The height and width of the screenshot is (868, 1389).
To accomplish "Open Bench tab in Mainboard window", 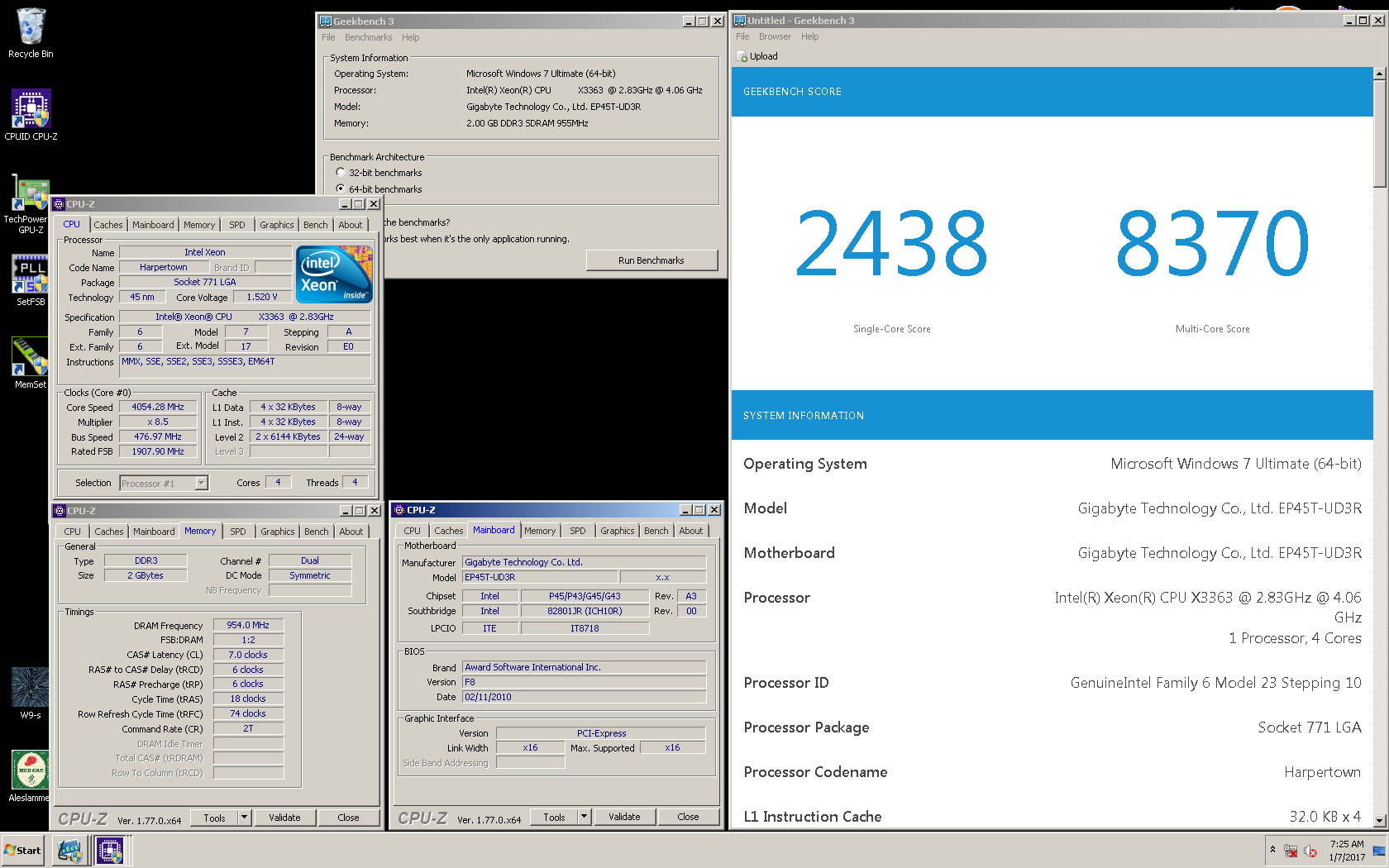I will tap(656, 531).
